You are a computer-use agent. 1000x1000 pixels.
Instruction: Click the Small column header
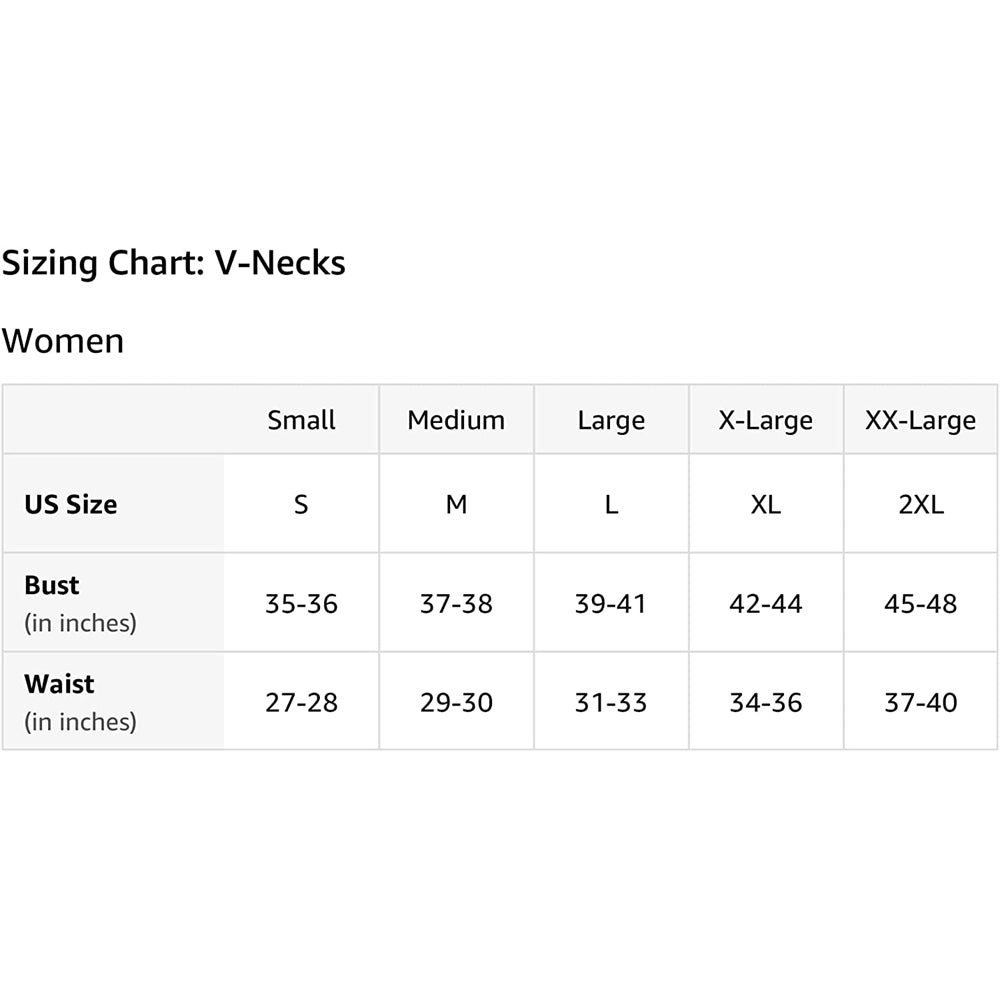coord(301,420)
